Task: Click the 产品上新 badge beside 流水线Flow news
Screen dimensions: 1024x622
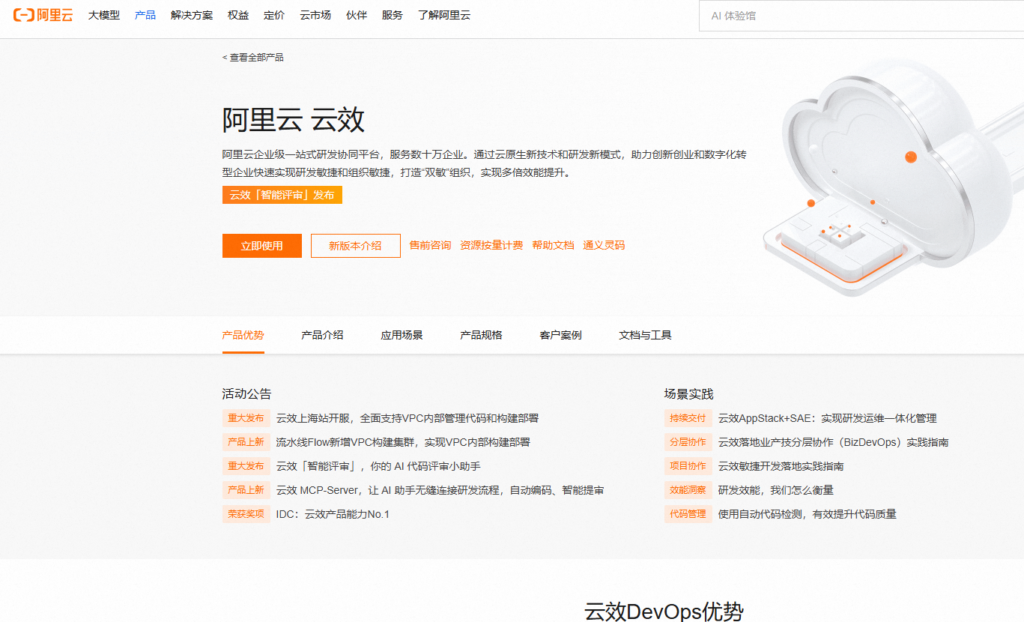Action: point(246,442)
